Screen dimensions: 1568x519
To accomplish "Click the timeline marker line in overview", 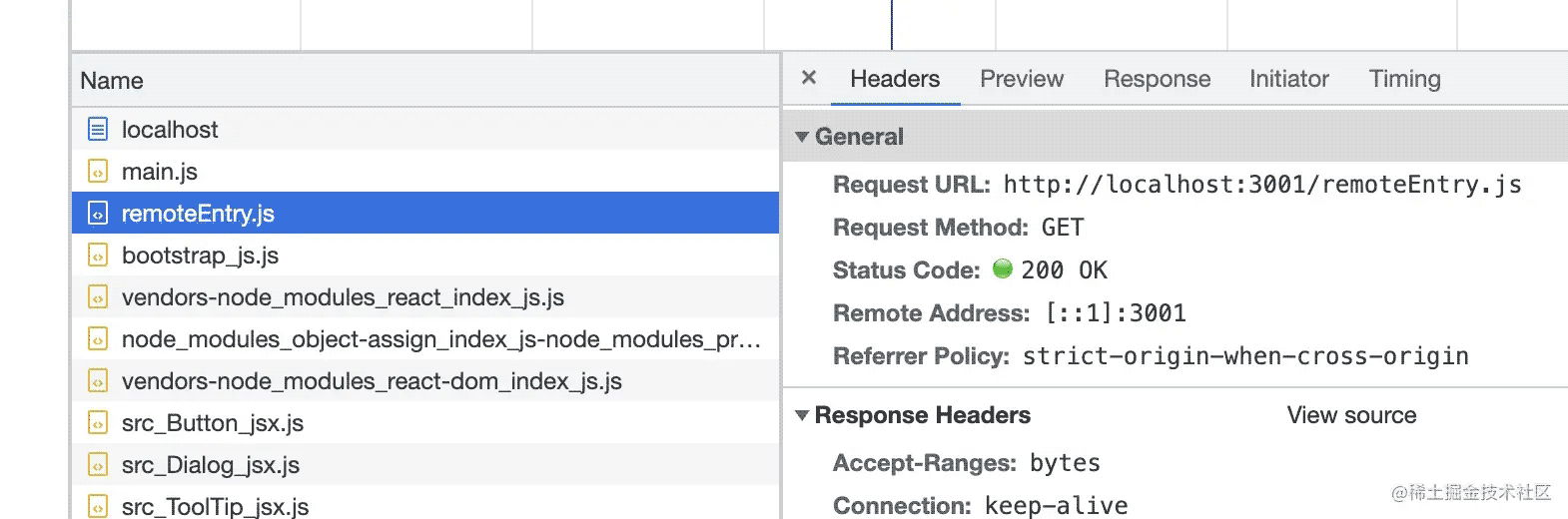I will 892,25.
